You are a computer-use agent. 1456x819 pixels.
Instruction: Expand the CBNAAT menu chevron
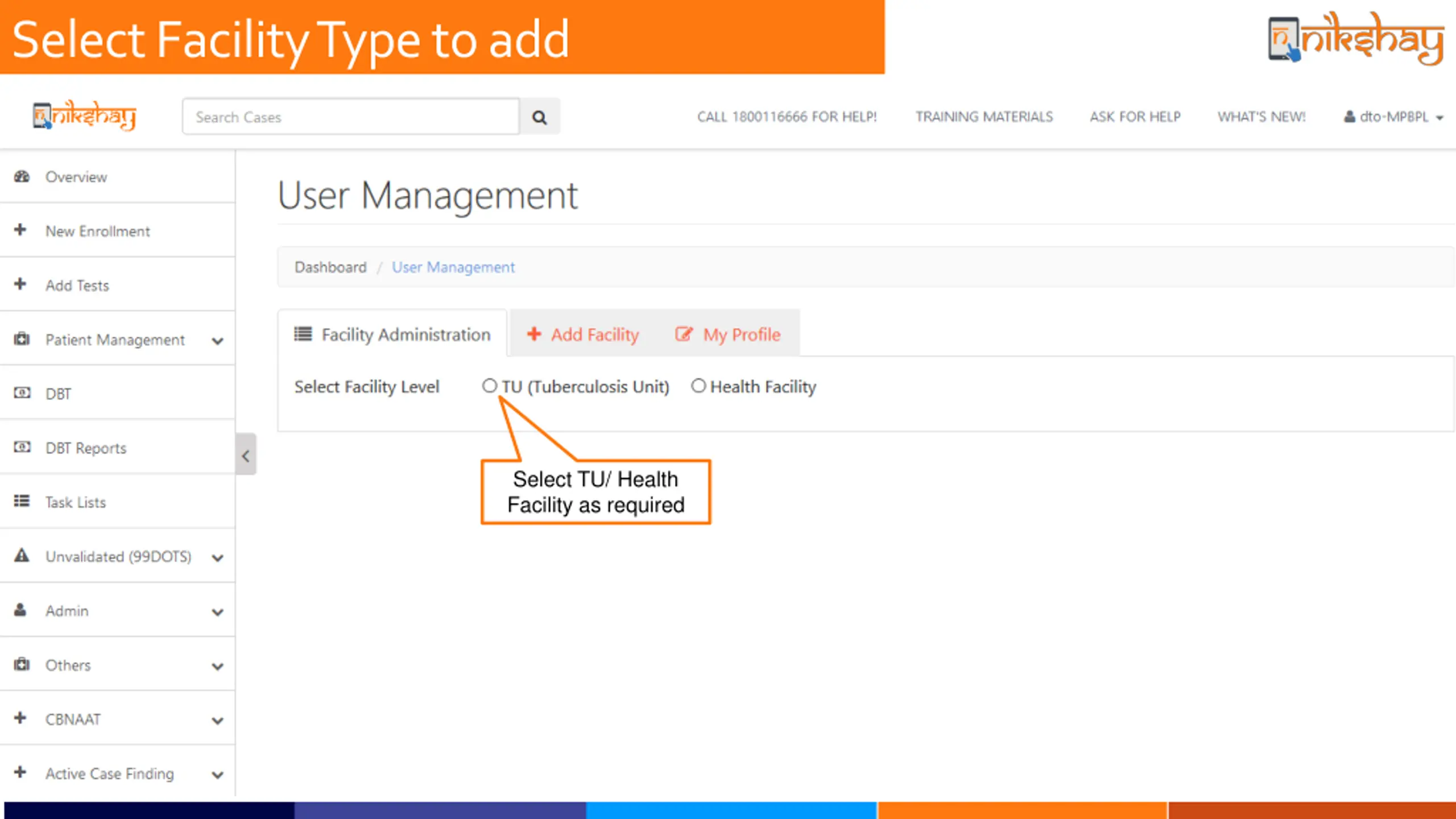point(217,721)
